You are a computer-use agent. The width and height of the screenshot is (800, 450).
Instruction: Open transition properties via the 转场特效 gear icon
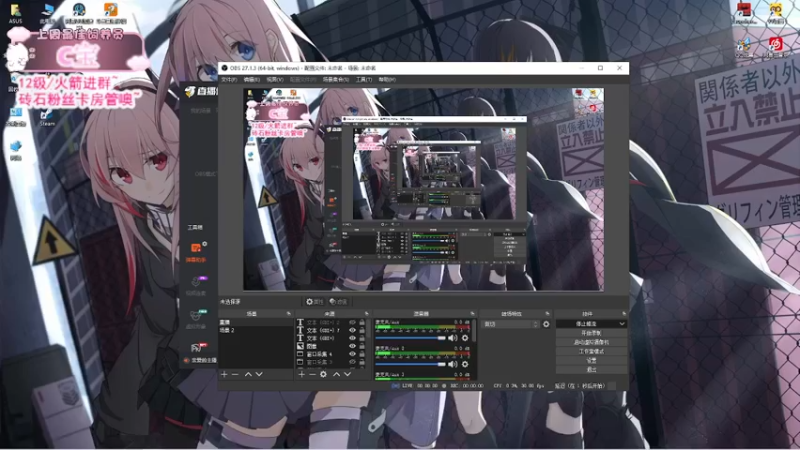pos(546,324)
